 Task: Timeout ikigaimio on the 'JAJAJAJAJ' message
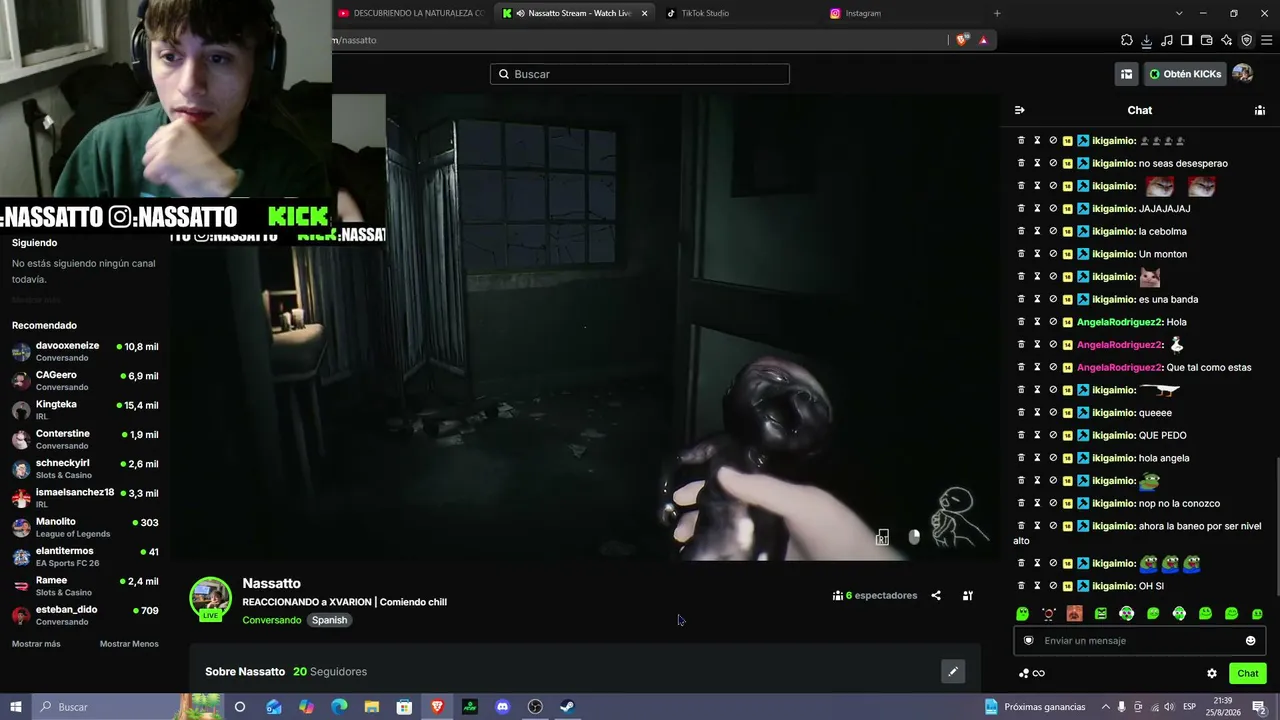[x=1037, y=209]
